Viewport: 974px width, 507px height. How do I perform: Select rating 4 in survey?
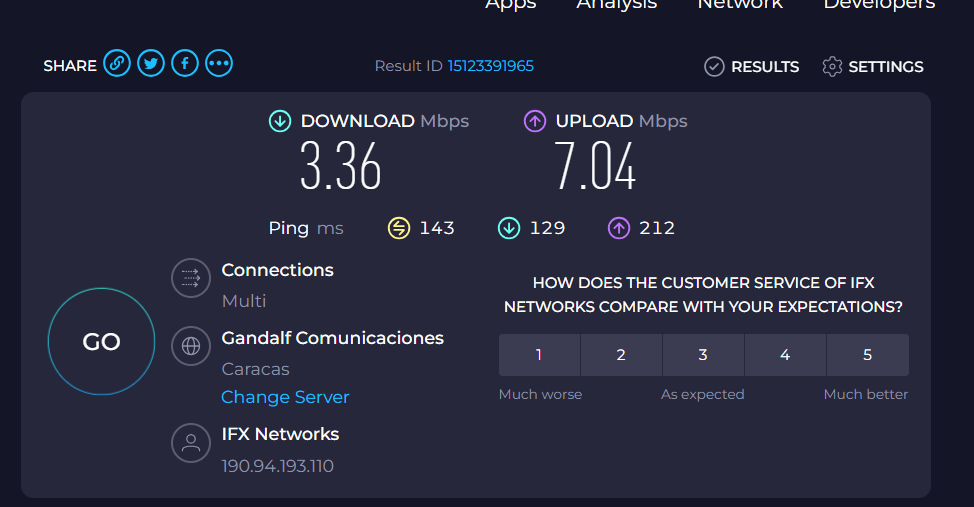pos(785,355)
